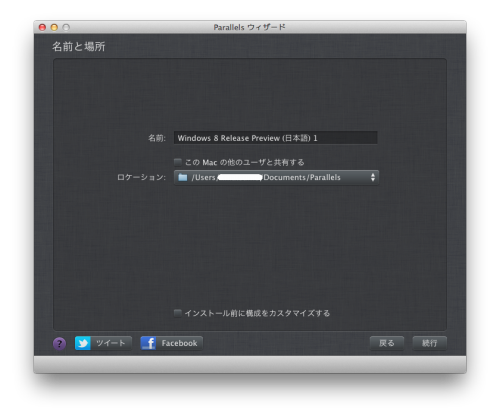This screenshot has width=500, height=420.
Task: Click the Facebook f logo icon
Action: pyautogui.click(x=148, y=343)
